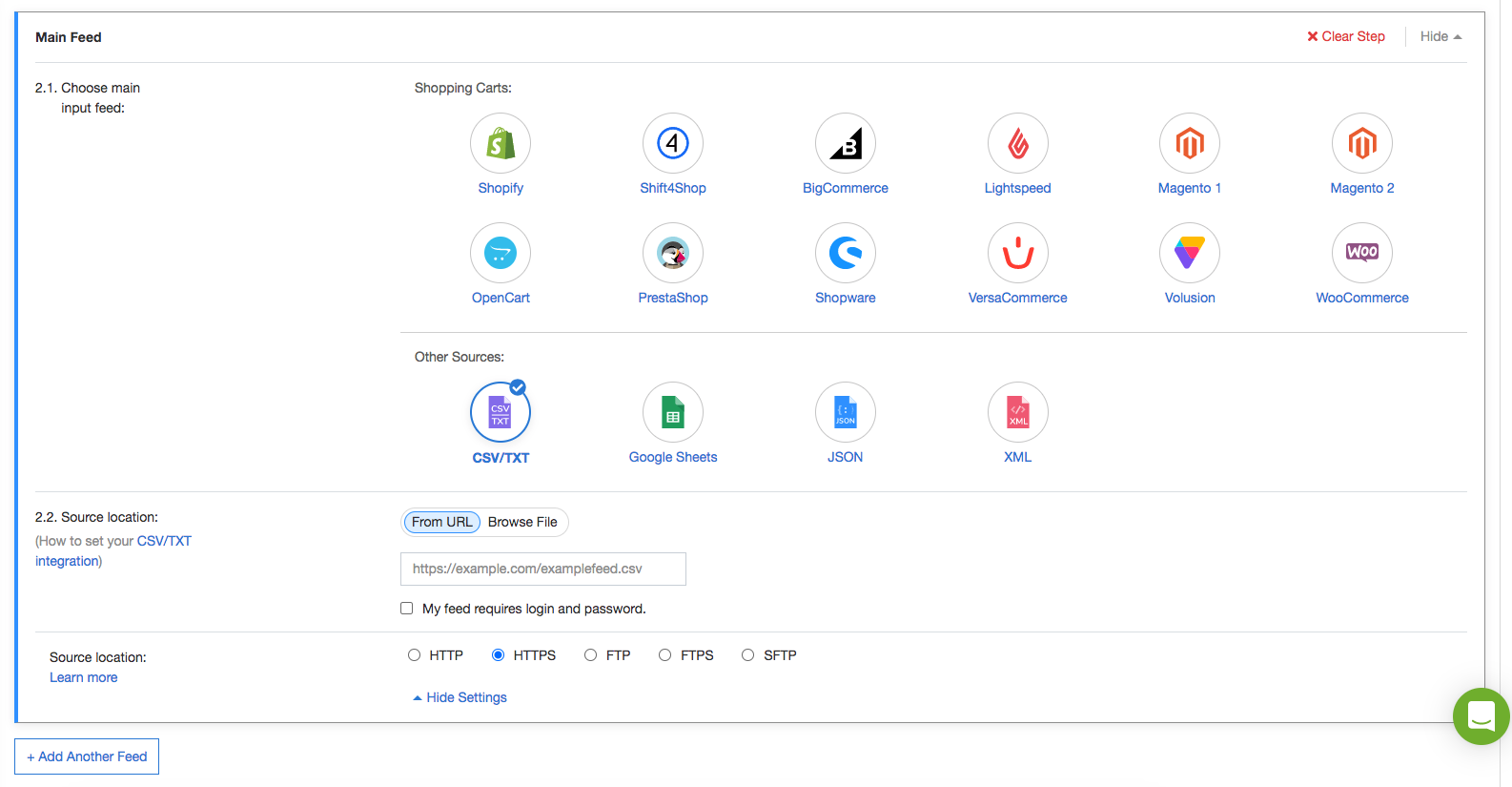The height and width of the screenshot is (787, 1512).
Task: Switch to the From URL tab
Action: [x=441, y=522]
